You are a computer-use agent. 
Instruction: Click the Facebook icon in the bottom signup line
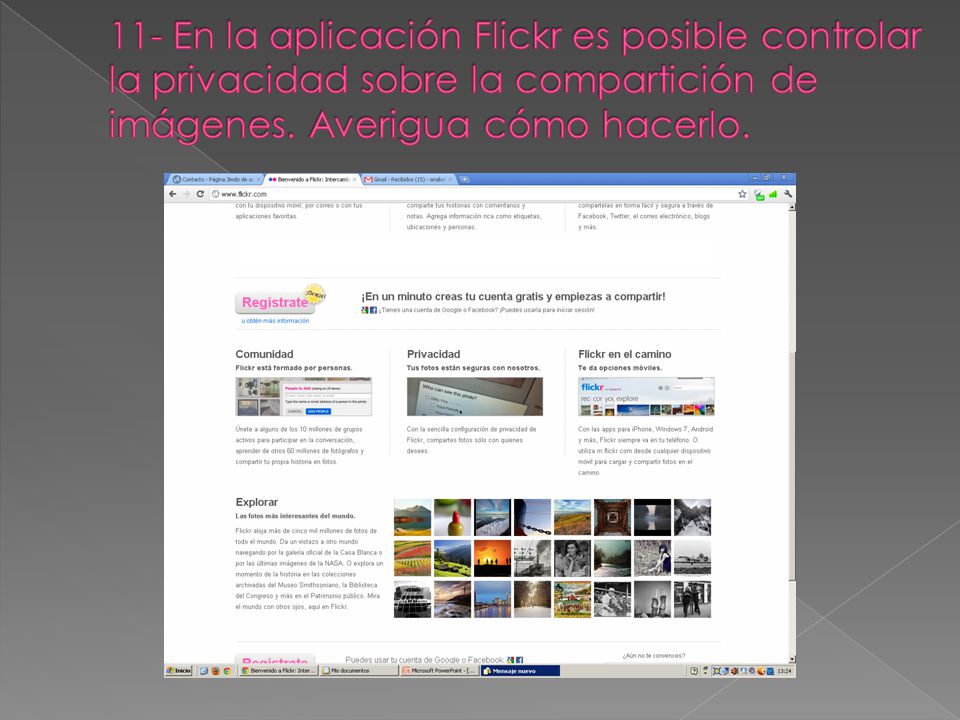click(519, 660)
